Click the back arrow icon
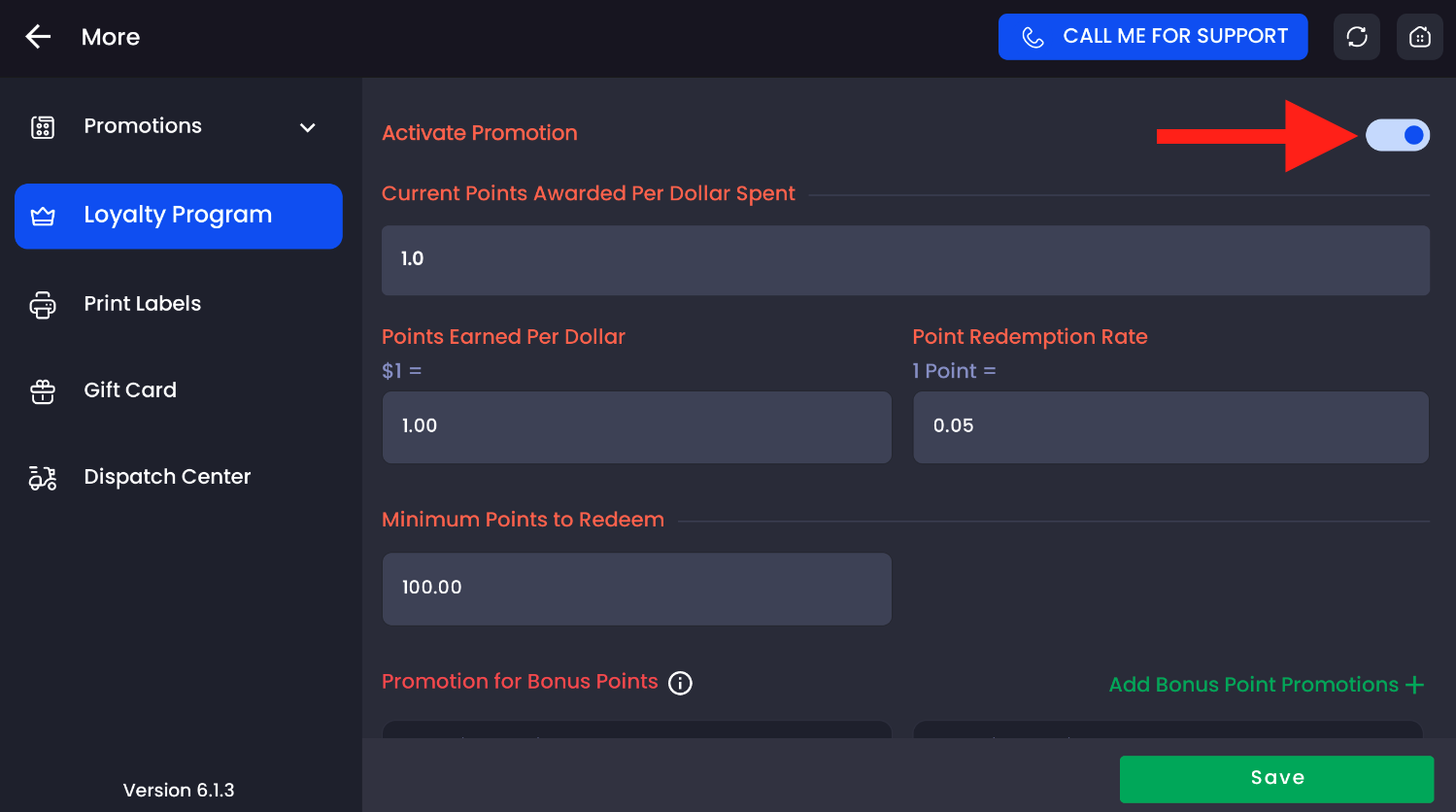Viewport: 1456px width, 812px height. (38, 37)
